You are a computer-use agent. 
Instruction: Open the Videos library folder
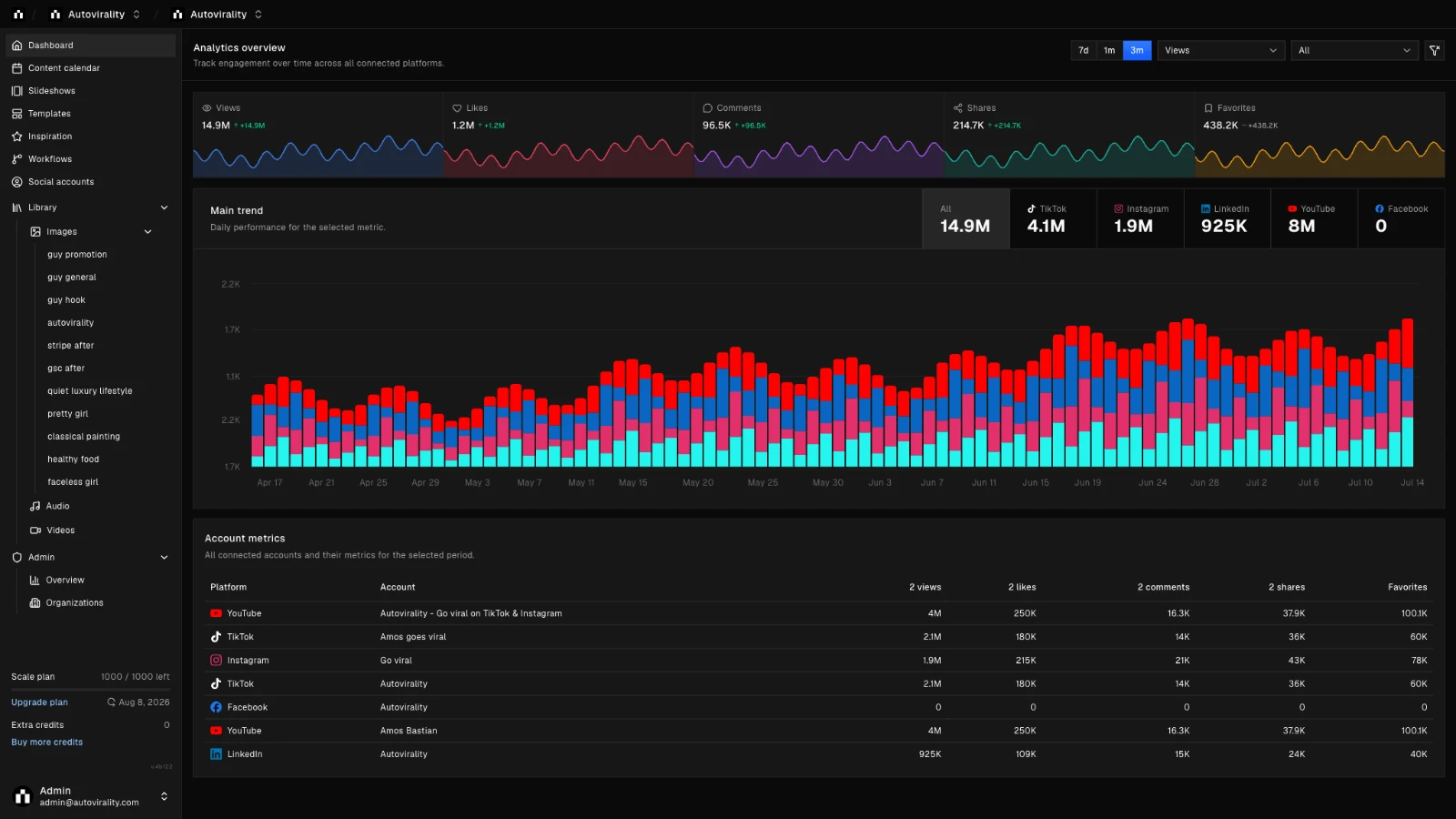[60, 531]
